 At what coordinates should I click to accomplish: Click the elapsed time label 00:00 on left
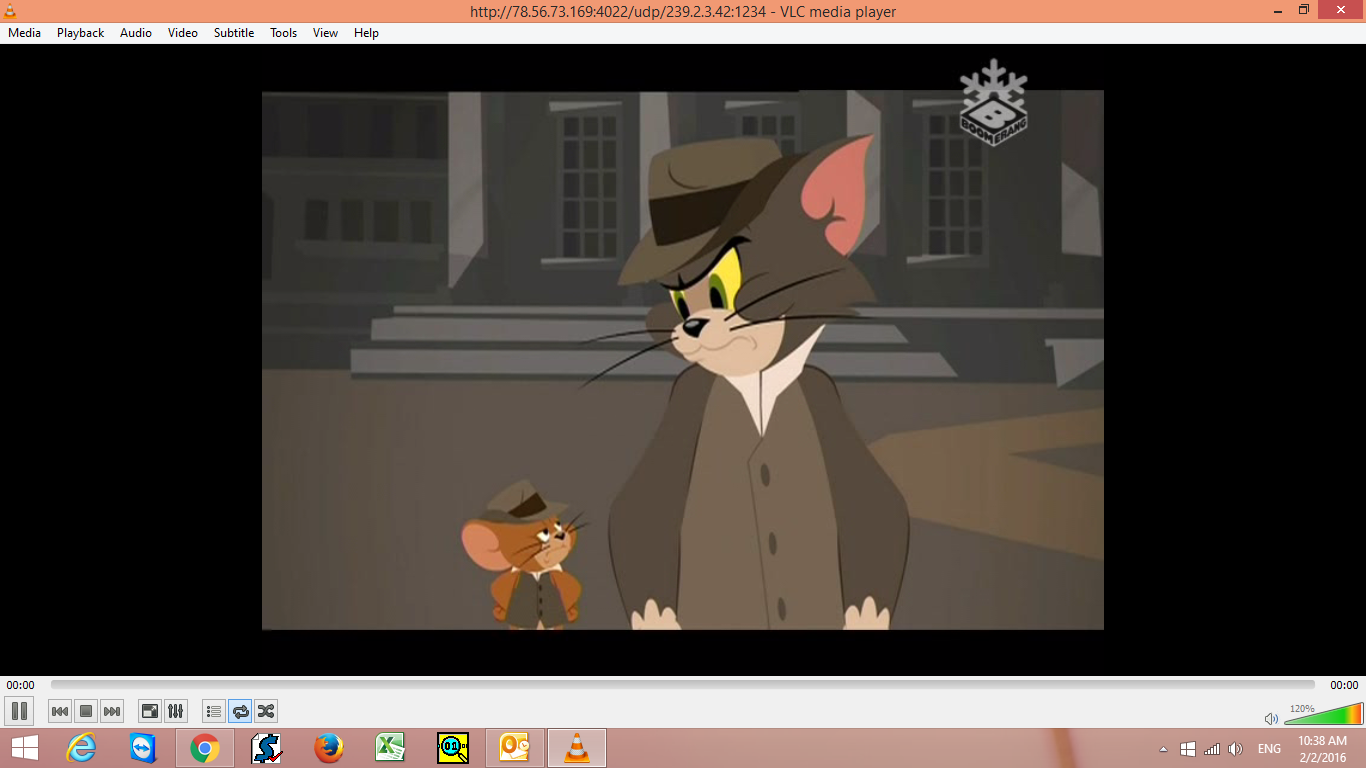coord(20,685)
